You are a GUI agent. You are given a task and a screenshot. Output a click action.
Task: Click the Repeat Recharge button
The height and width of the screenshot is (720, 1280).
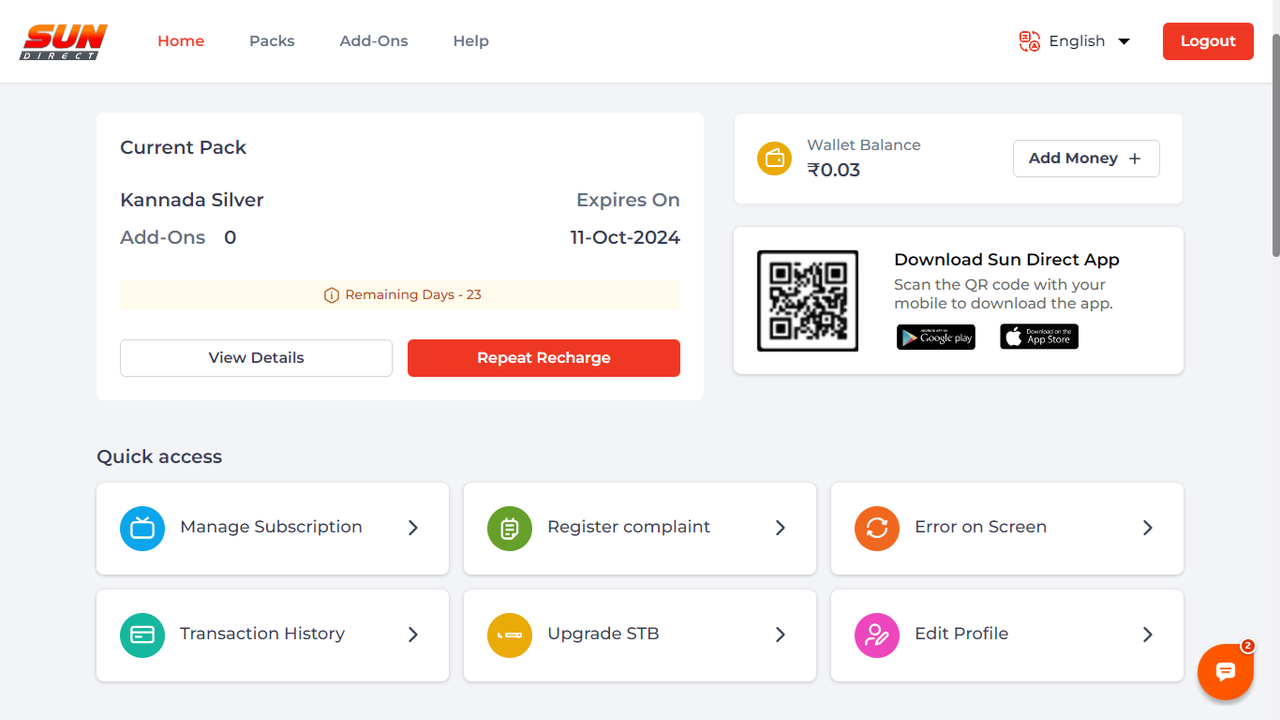(544, 358)
